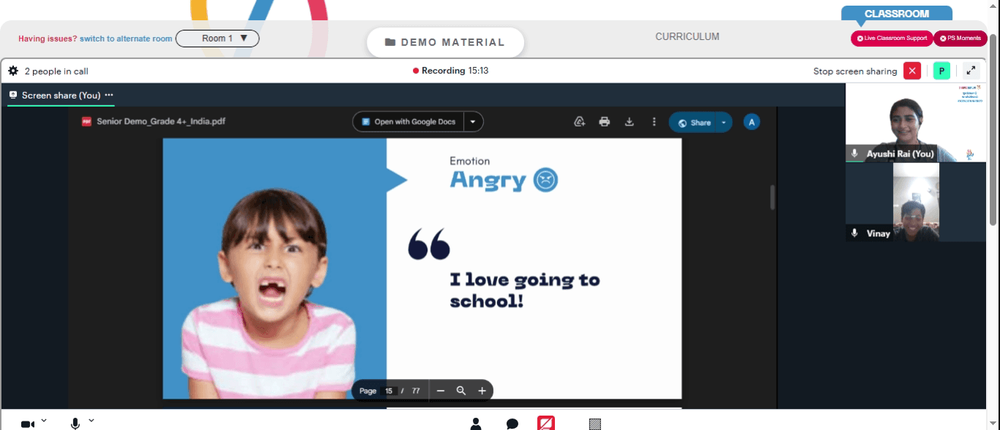Select the Screen share (You) tab
Screen dimensions: 1000x430
(61, 95)
